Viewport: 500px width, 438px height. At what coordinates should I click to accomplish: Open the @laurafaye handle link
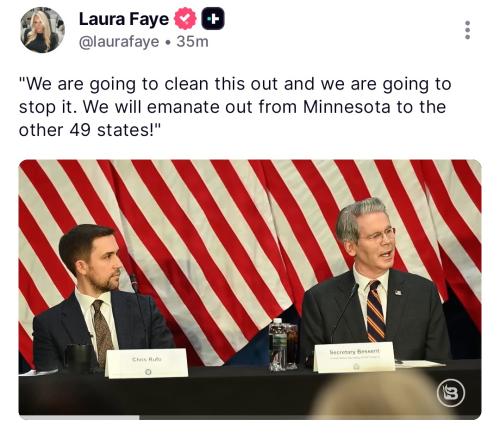(119, 42)
